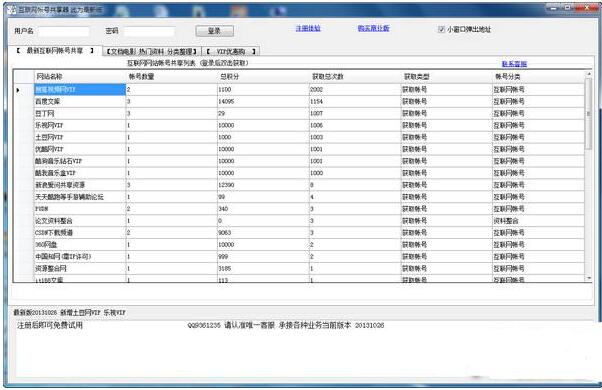The height and width of the screenshot is (390, 602).
Task: Sort by 获取类型 column header
Action: 447,77
